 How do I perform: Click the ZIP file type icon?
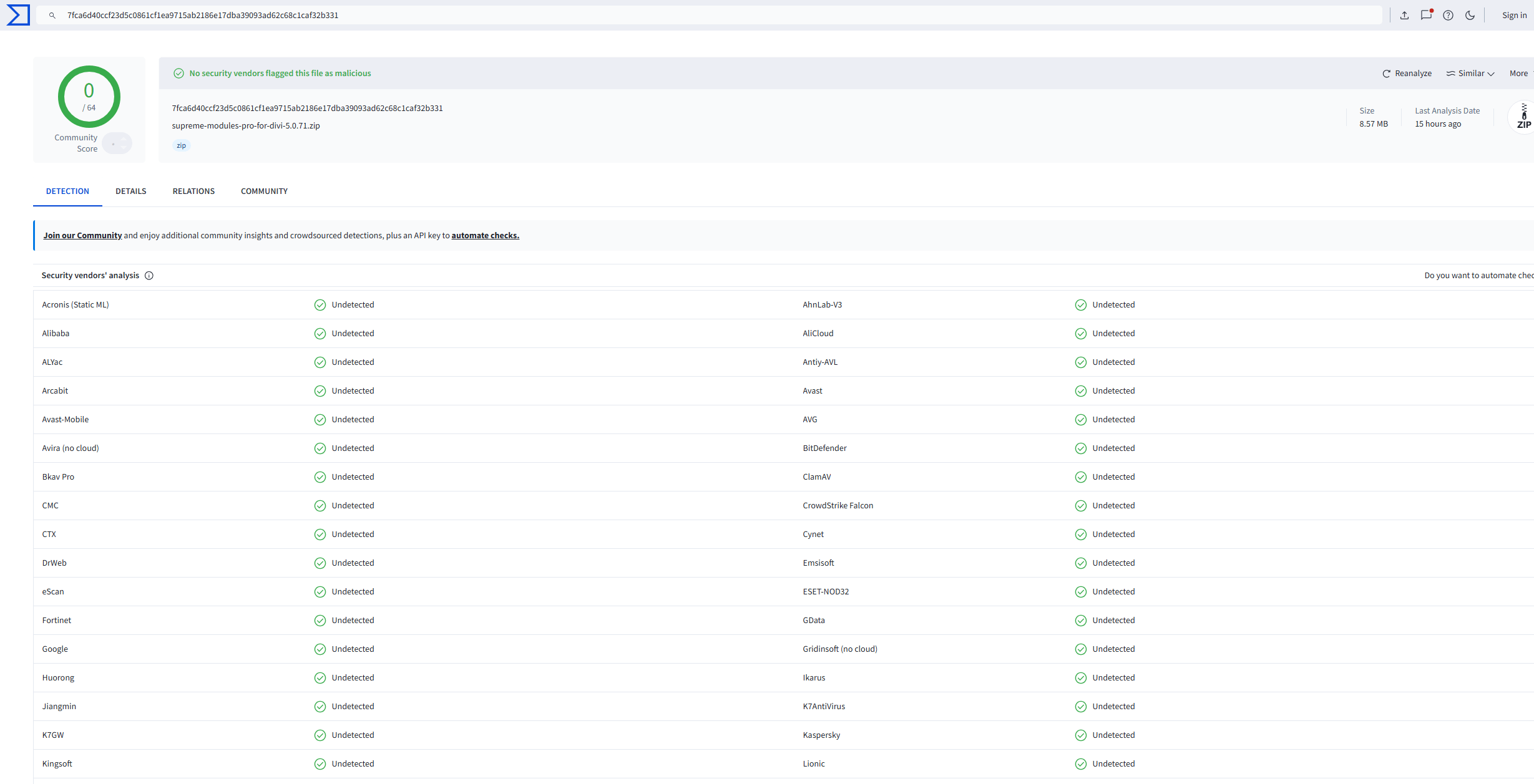coord(1523,117)
